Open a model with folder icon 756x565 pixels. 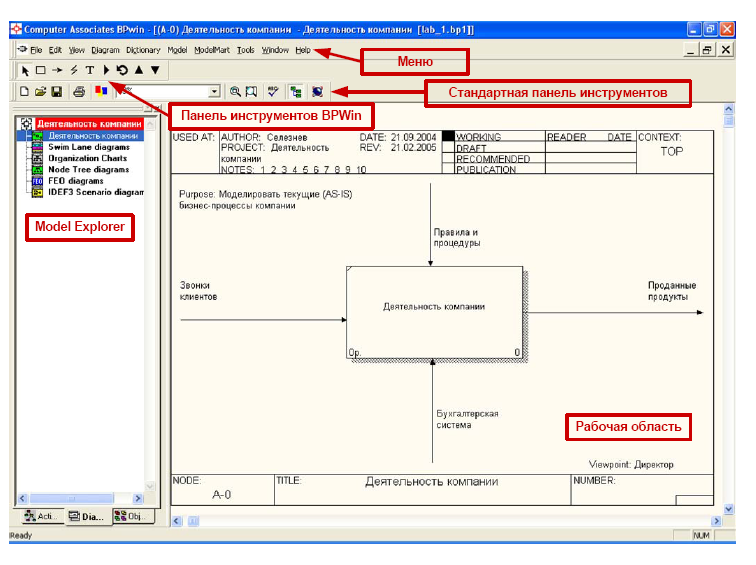[40, 92]
